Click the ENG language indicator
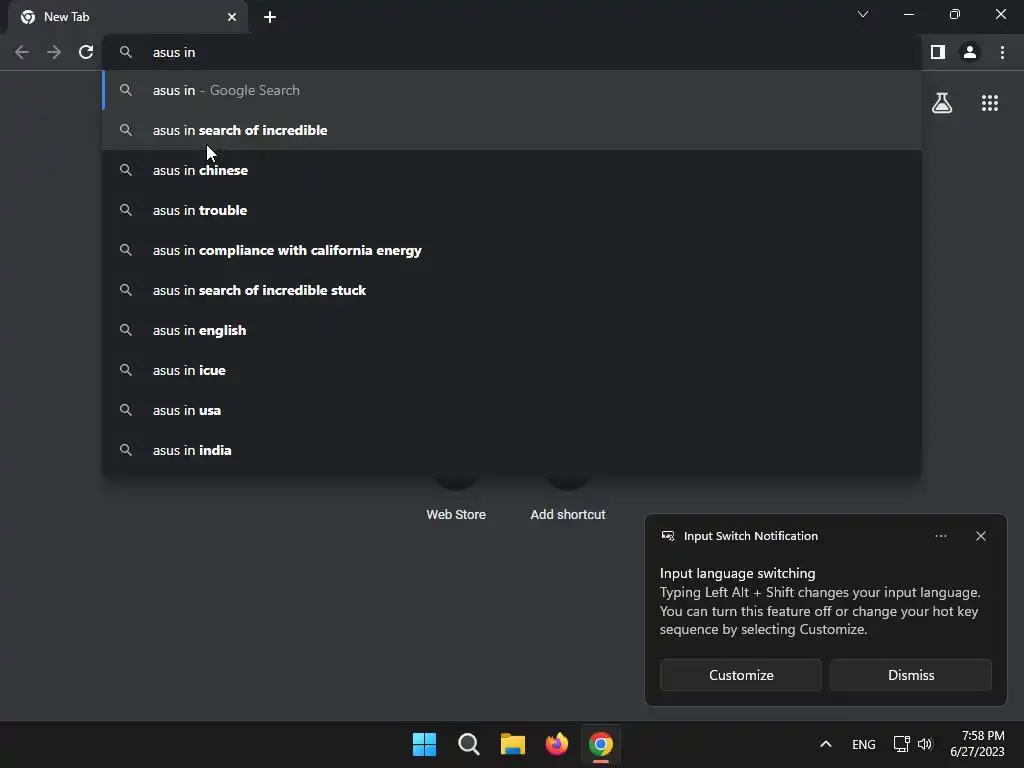The image size is (1024, 768). pos(863,744)
